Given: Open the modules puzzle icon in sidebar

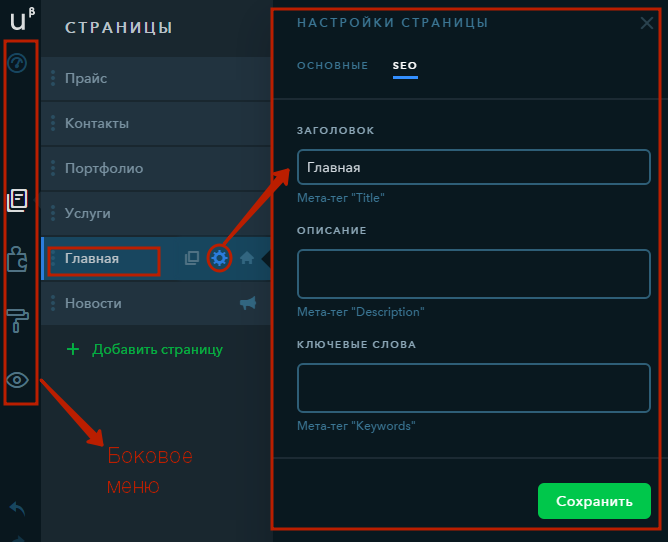Looking at the screenshot, I should pos(17,259).
